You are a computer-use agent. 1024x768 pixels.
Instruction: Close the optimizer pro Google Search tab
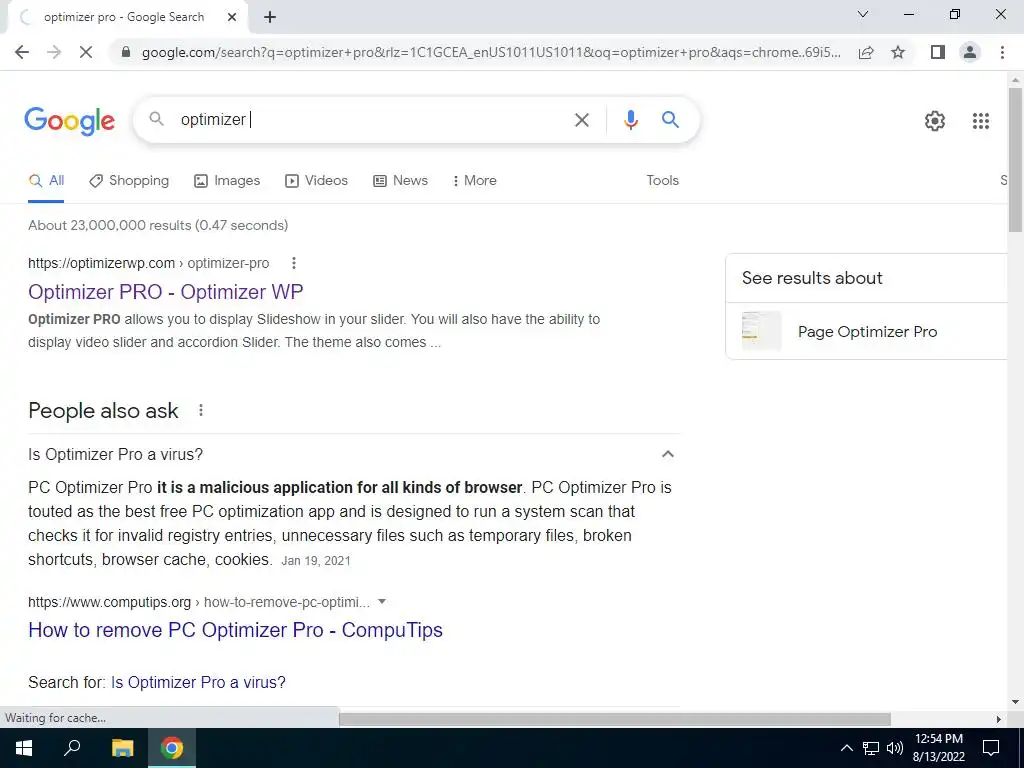point(232,17)
